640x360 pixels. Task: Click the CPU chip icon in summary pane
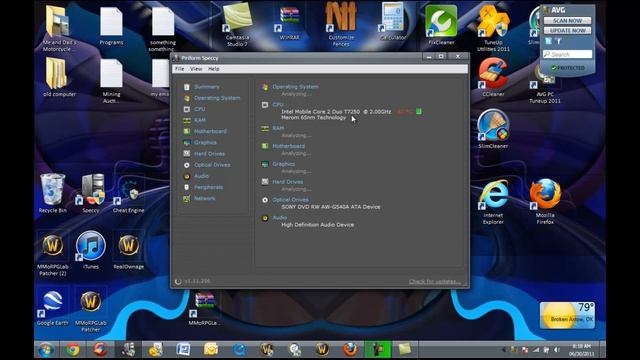(265, 105)
